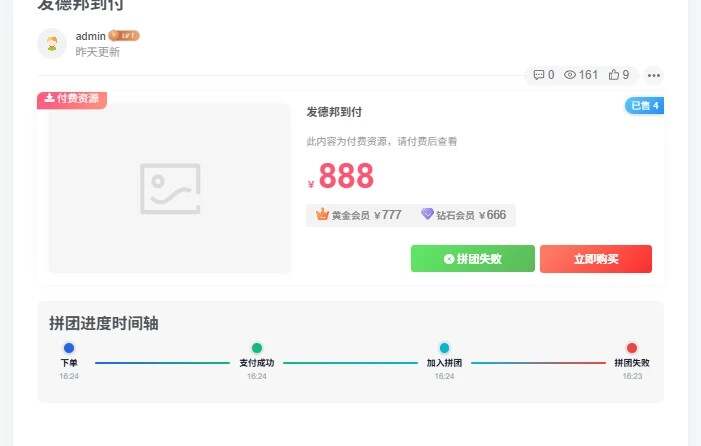Click the green 支付成功 timeline dot
The image size is (701, 446).
click(257, 348)
